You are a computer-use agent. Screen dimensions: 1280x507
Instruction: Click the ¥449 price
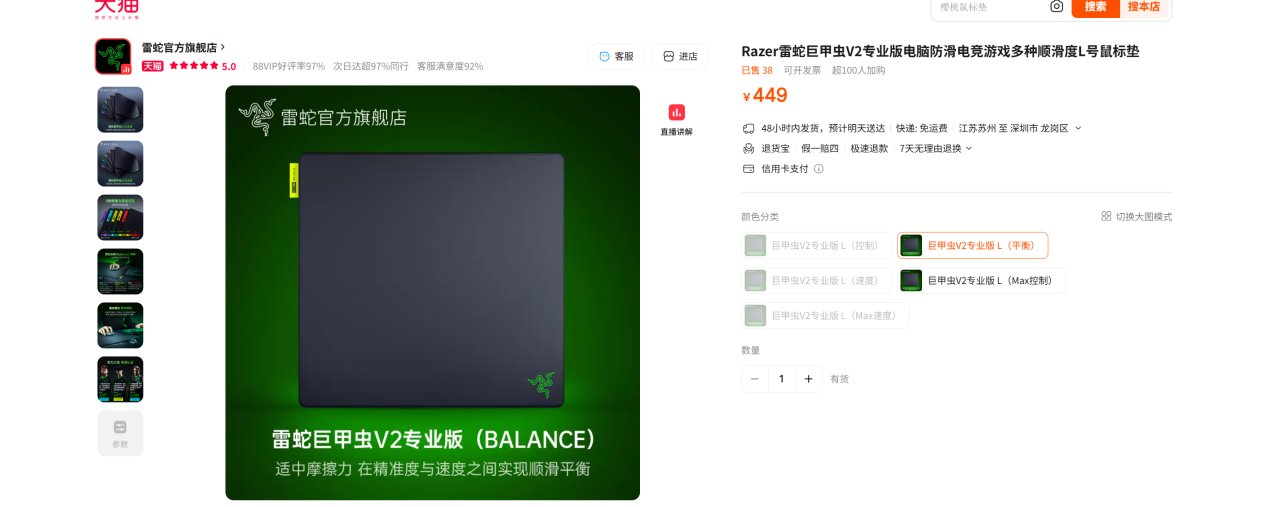[765, 95]
